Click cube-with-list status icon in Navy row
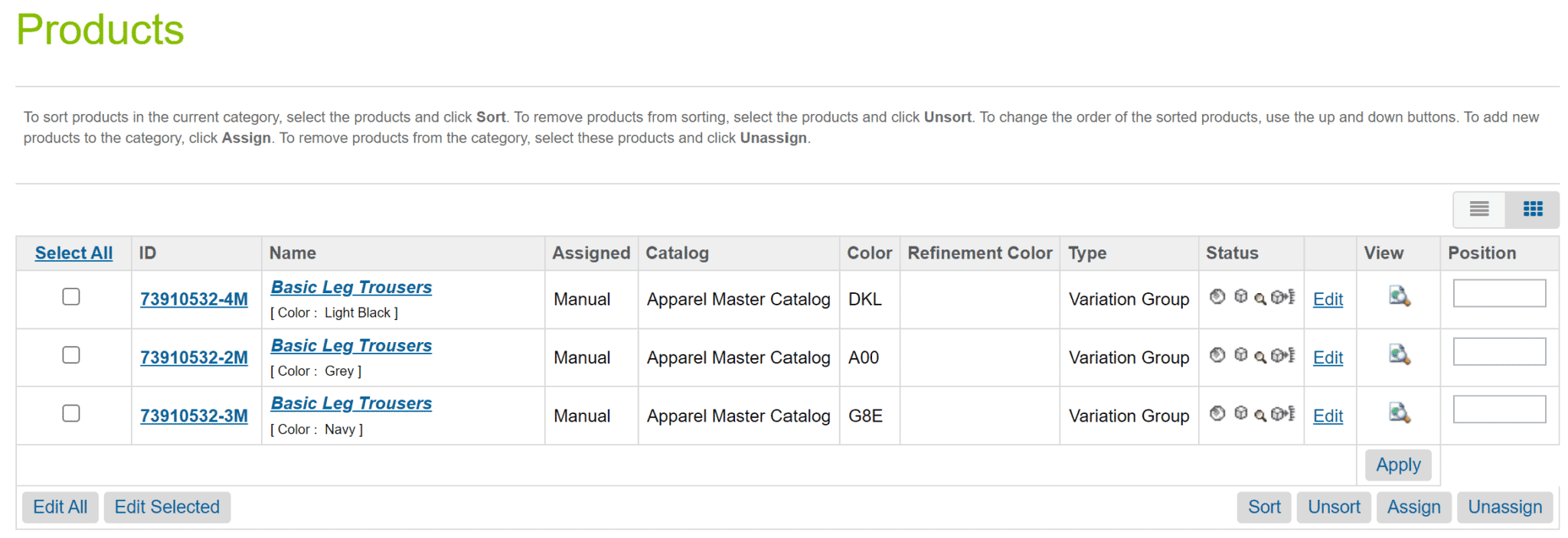This screenshot has height=538, width=1568. (x=1283, y=413)
